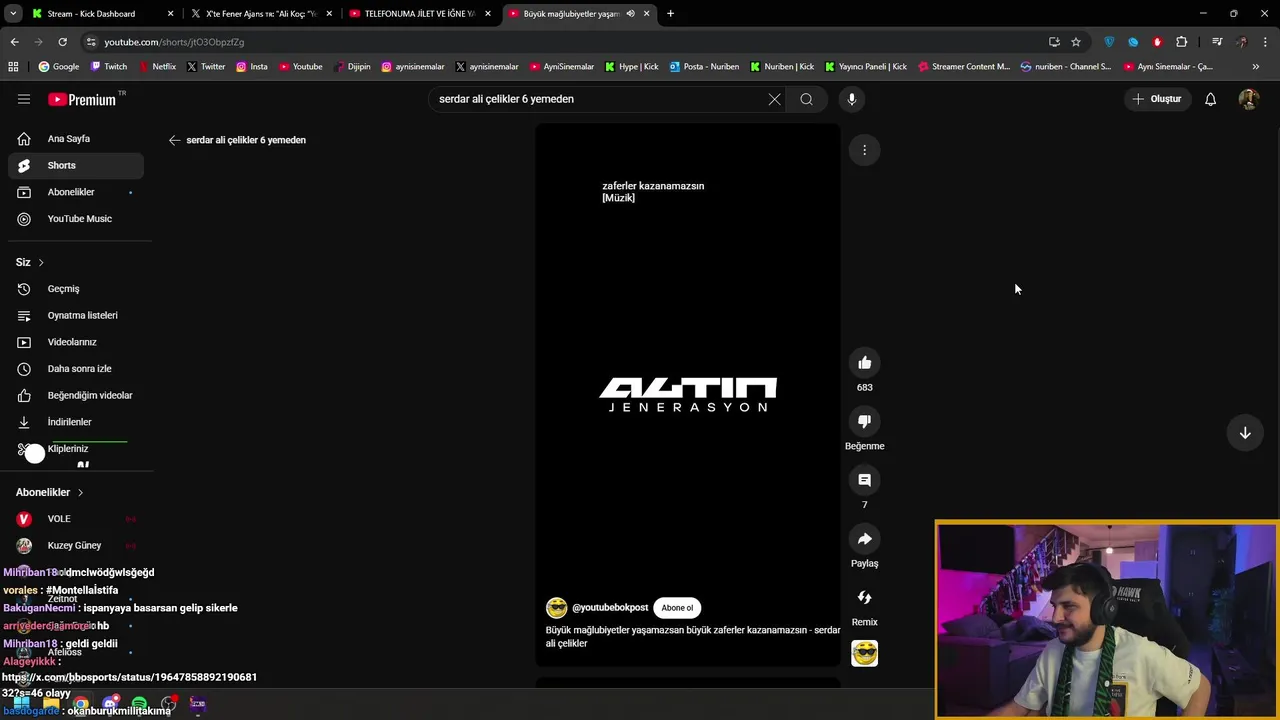Image resolution: width=1280 pixels, height=720 pixels.
Task: Show more bookmarks with the double chevron
Action: (1256, 67)
